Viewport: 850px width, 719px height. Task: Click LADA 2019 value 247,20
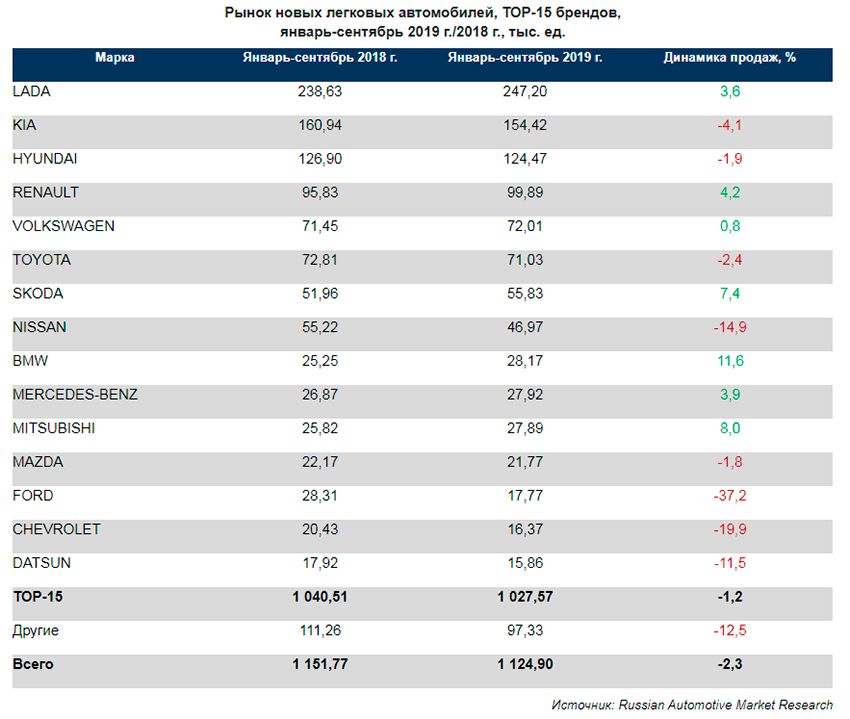coord(525,91)
